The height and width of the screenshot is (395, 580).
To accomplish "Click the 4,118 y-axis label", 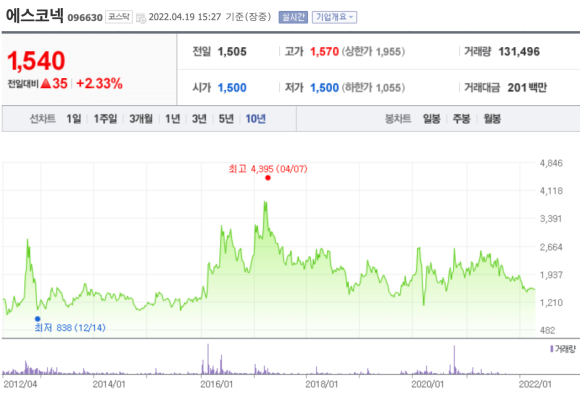I will [x=551, y=191].
